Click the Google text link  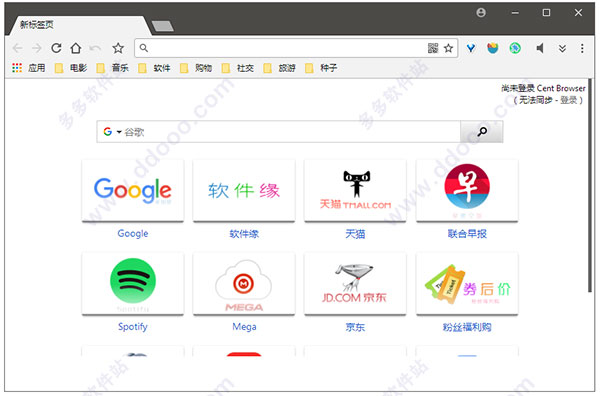[x=133, y=233]
